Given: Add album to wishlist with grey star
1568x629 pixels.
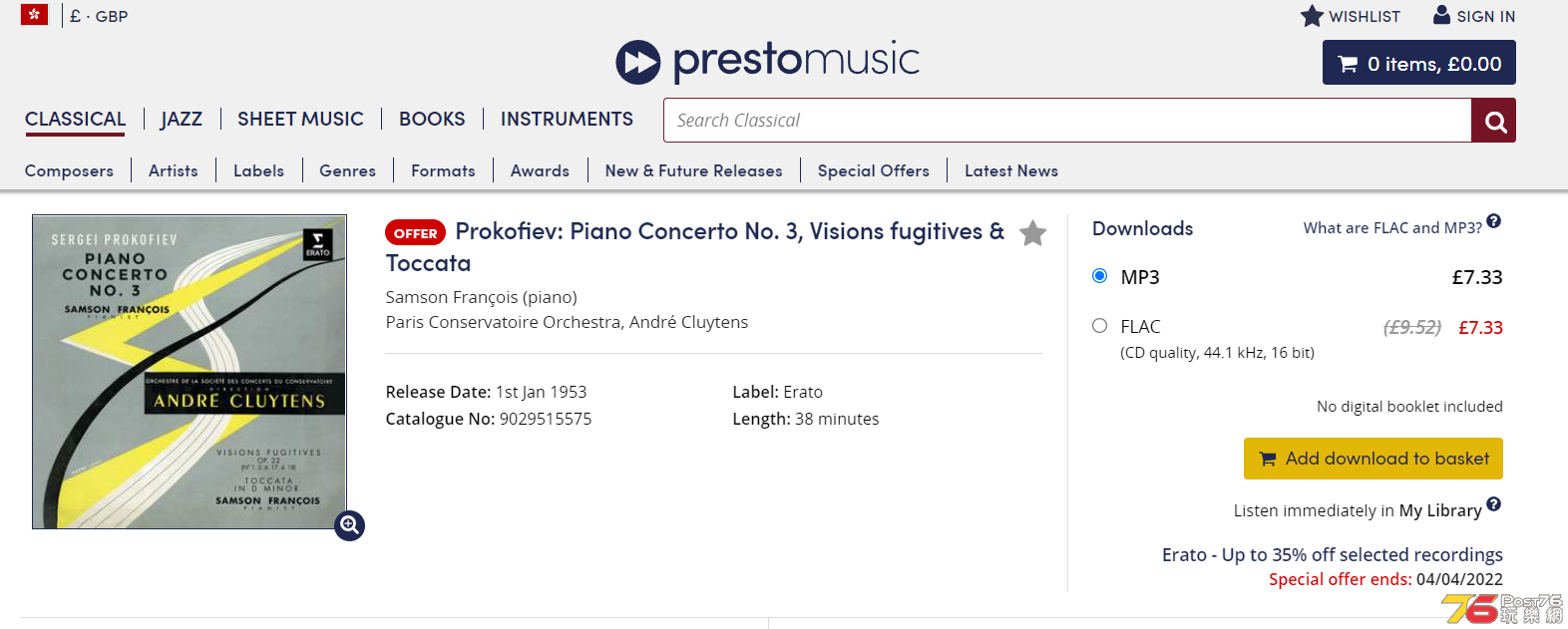Looking at the screenshot, I should 1033,233.
